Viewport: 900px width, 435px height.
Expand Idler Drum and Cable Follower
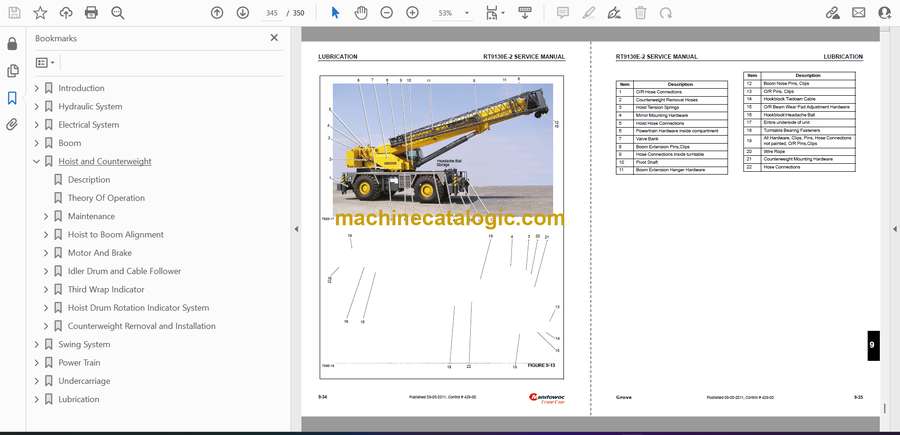pos(46,271)
